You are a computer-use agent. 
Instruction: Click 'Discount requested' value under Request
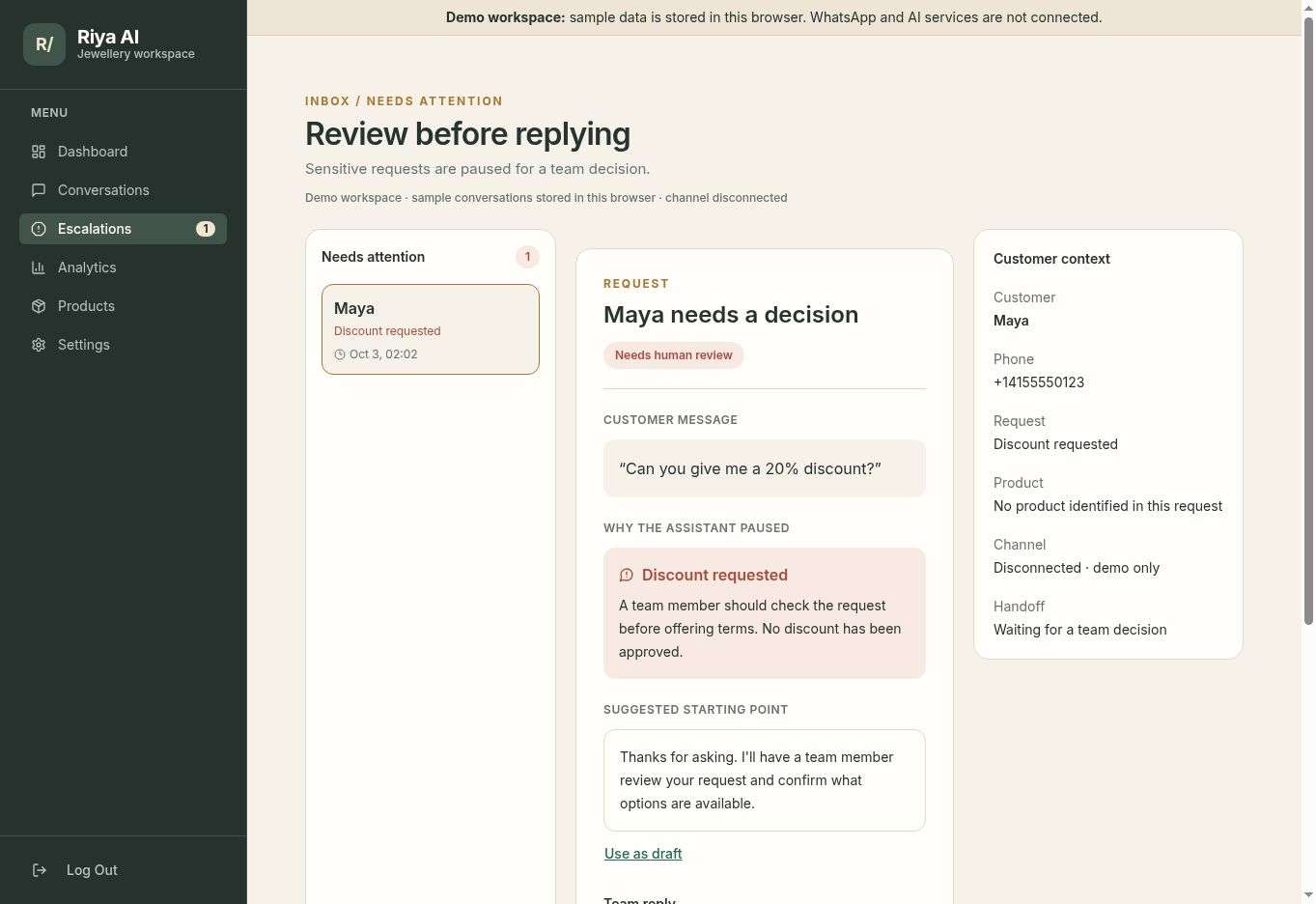[x=1055, y=444]
